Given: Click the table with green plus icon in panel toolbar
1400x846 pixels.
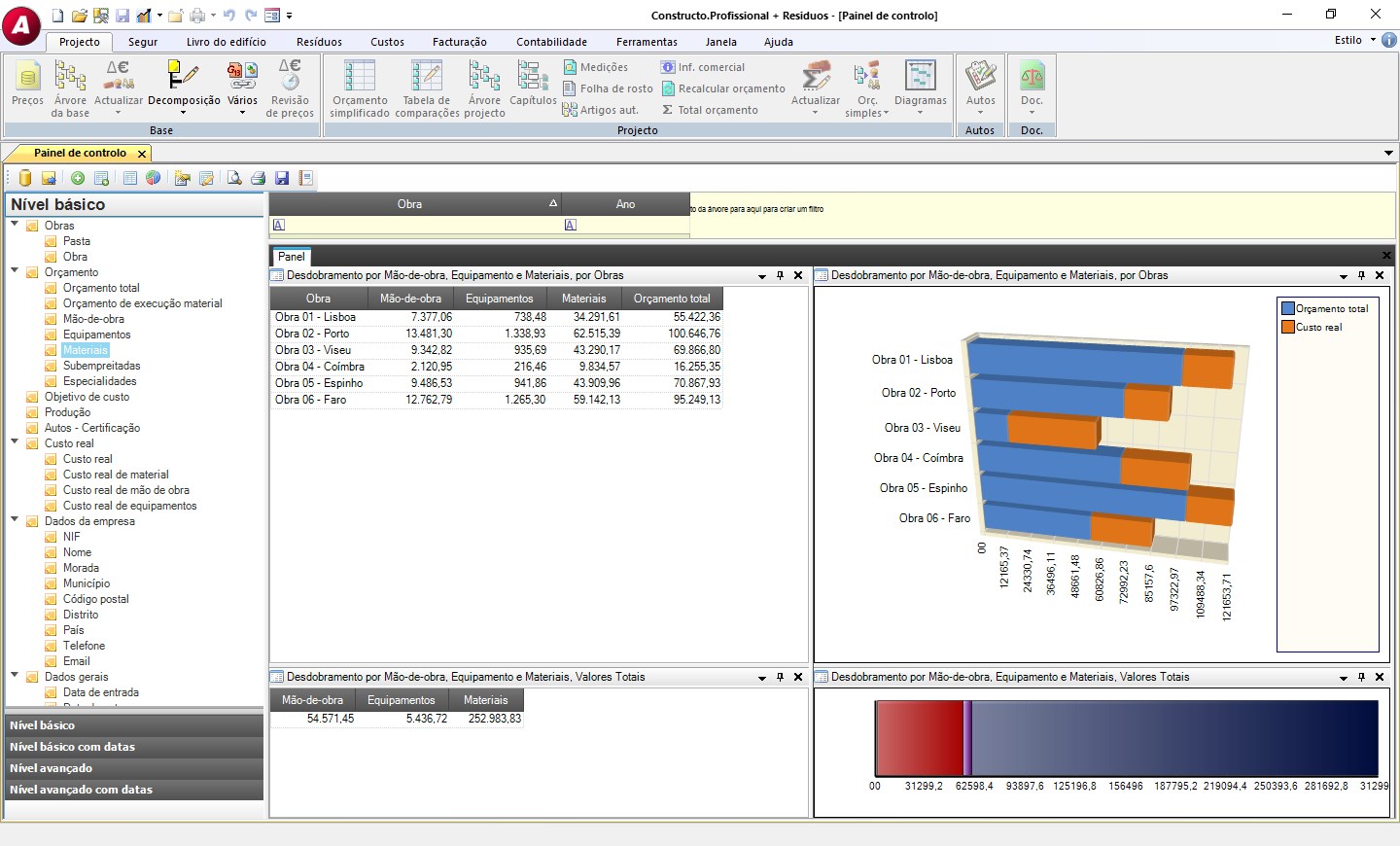Looking at the screenshot, I should (101, 178).
